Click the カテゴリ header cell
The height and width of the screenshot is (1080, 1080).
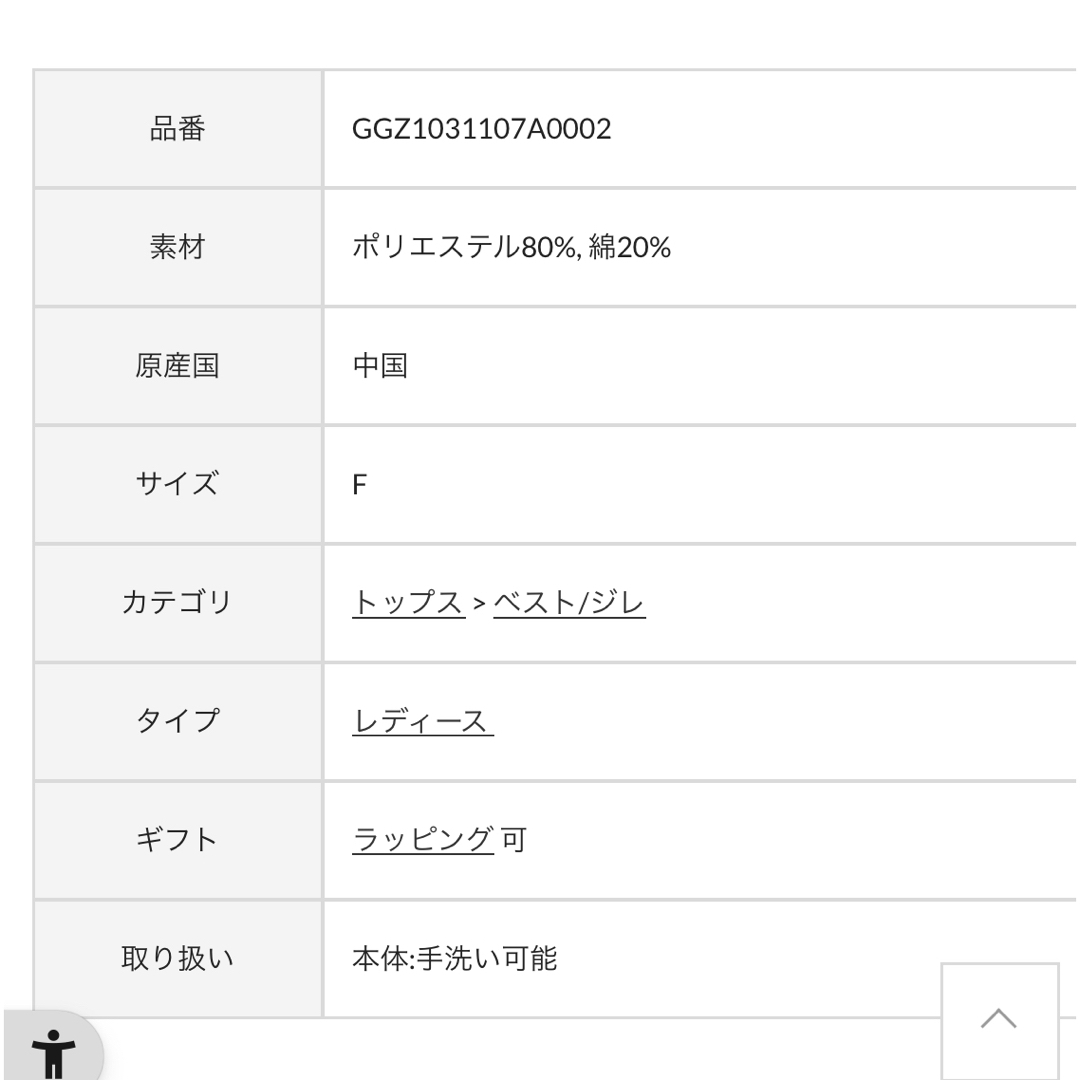pos(178,603)
